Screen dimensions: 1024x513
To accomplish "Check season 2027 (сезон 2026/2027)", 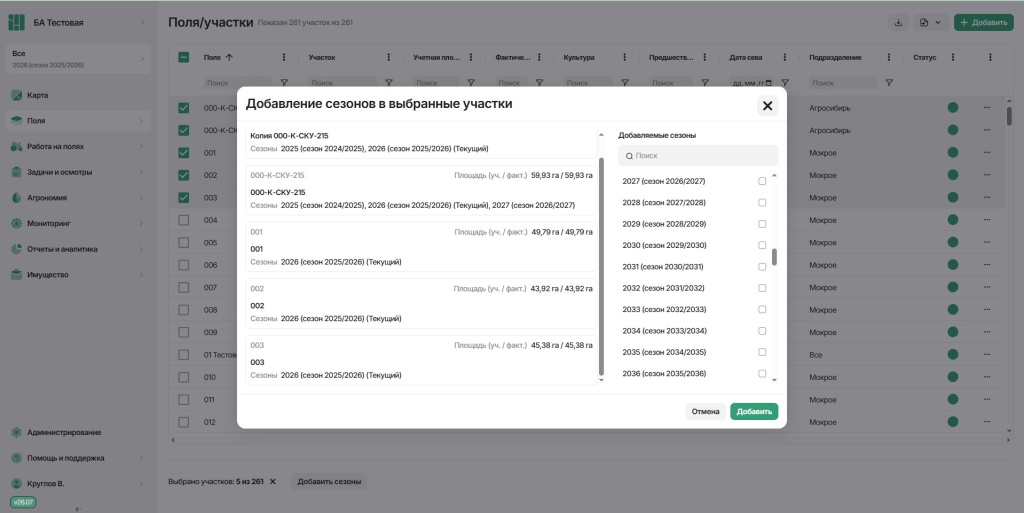I will [x=762, y=181].
